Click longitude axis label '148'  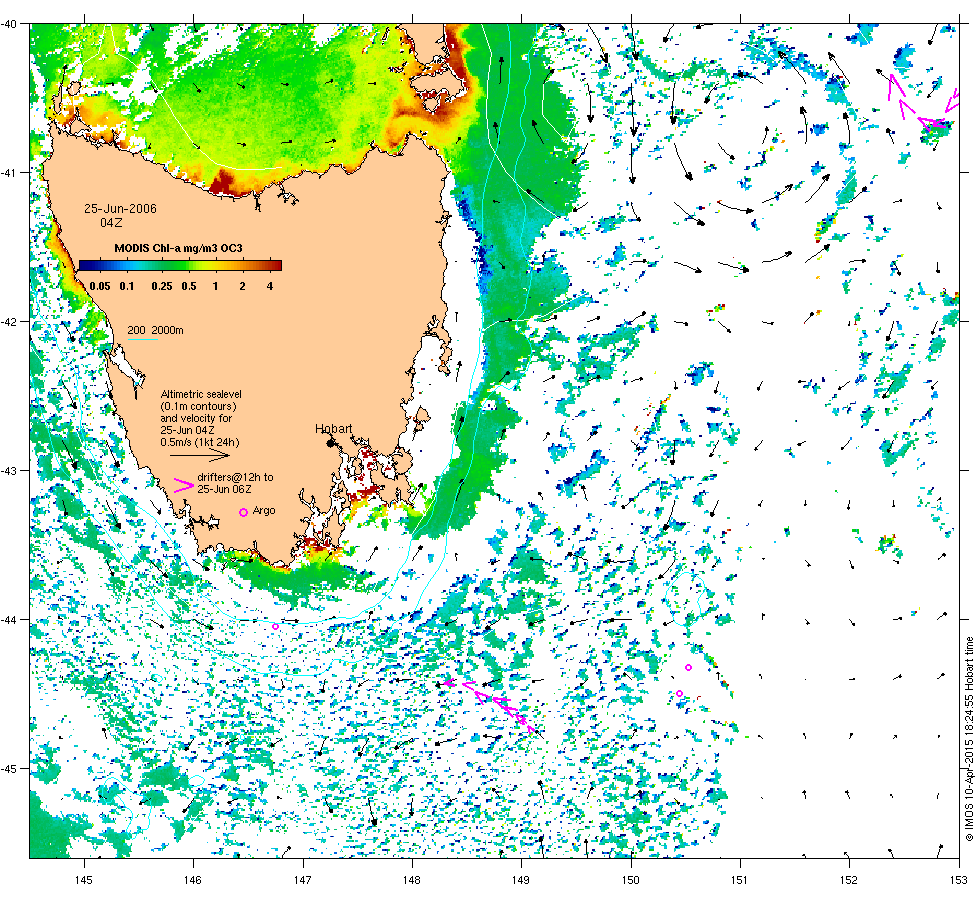point(411,880)
